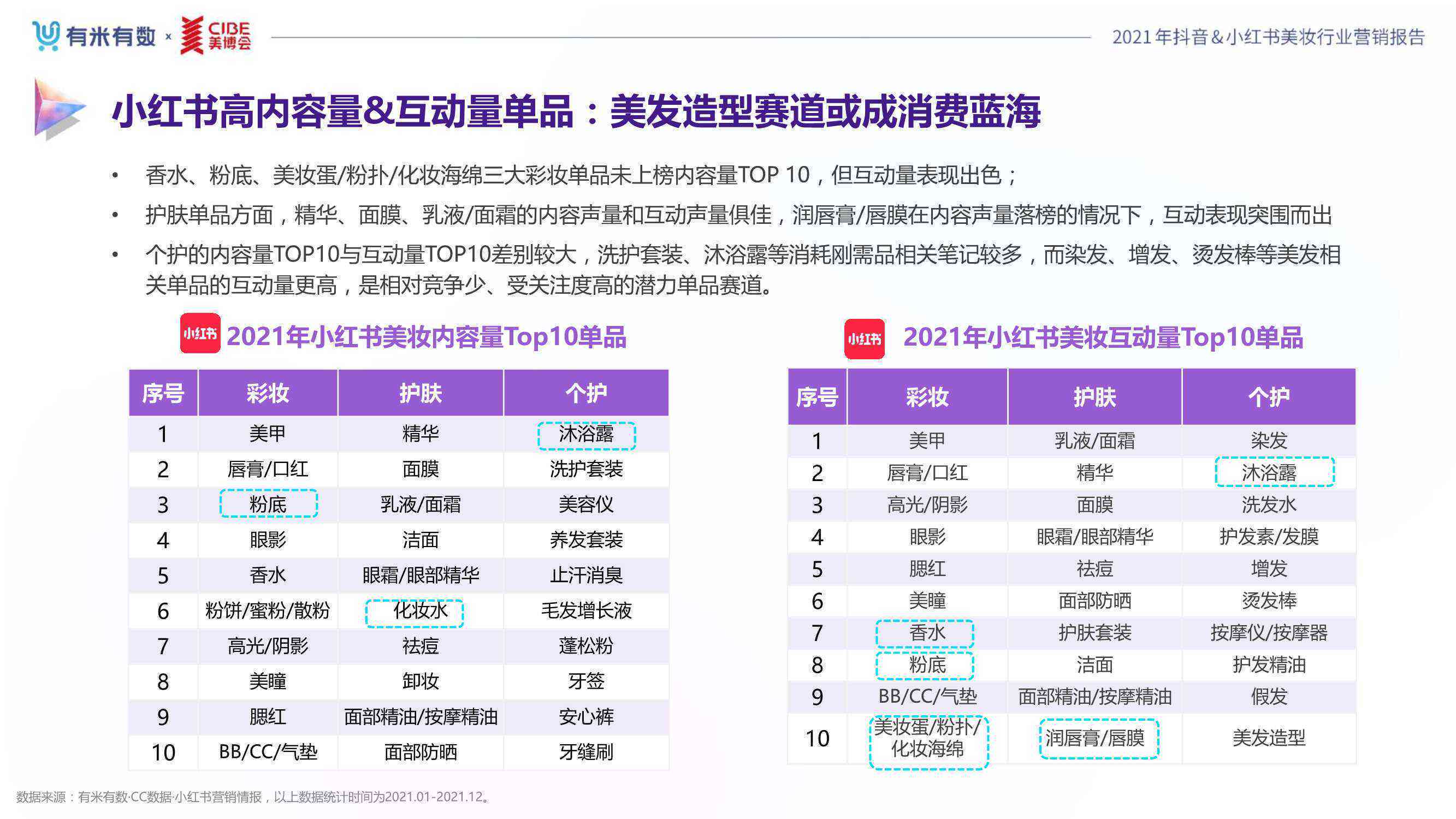Click the 洗发水 cell
This screenshot has width=1456, height=819.
[x=1269, y=504]
